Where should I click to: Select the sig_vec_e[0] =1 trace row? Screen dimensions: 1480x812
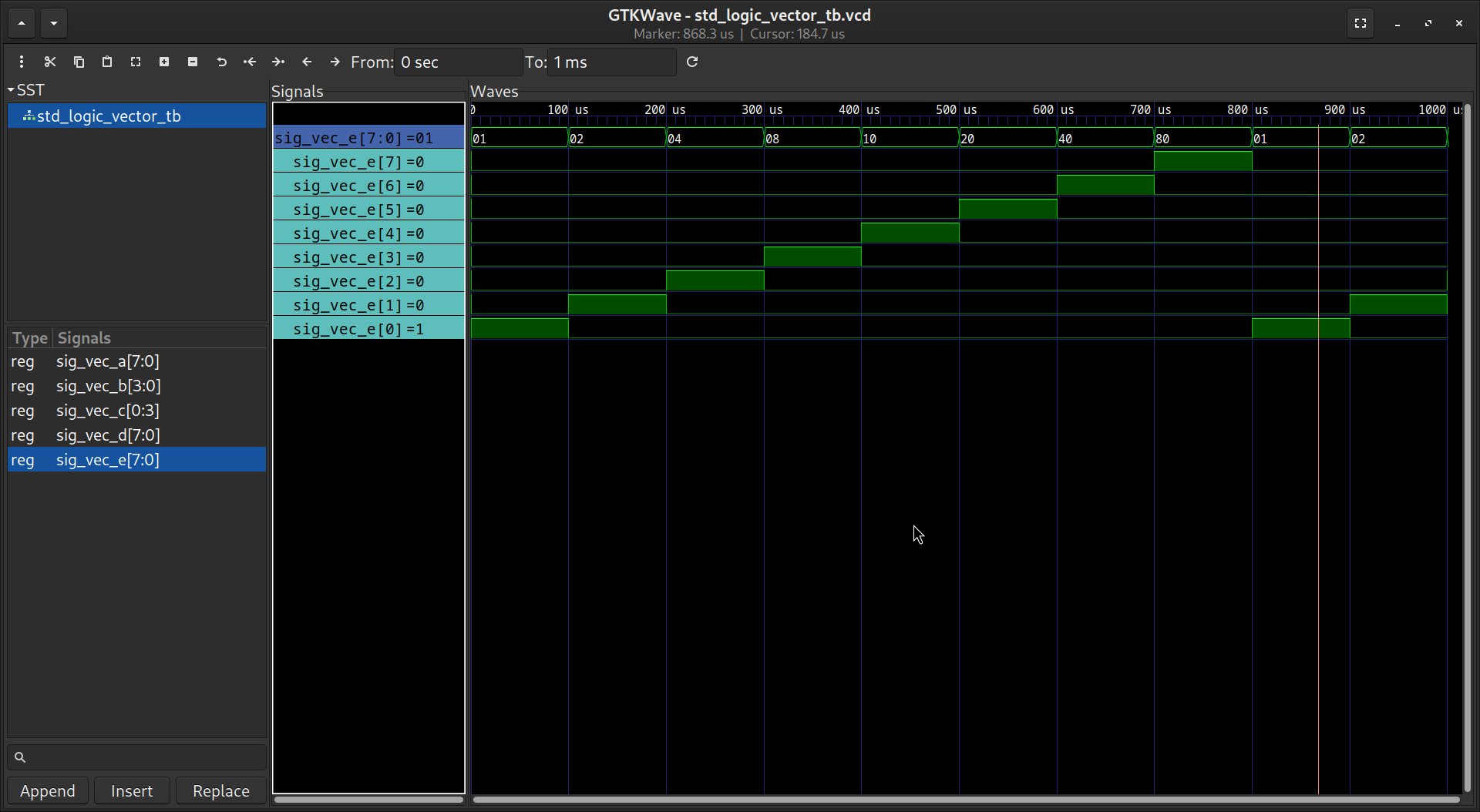(368, 329)
